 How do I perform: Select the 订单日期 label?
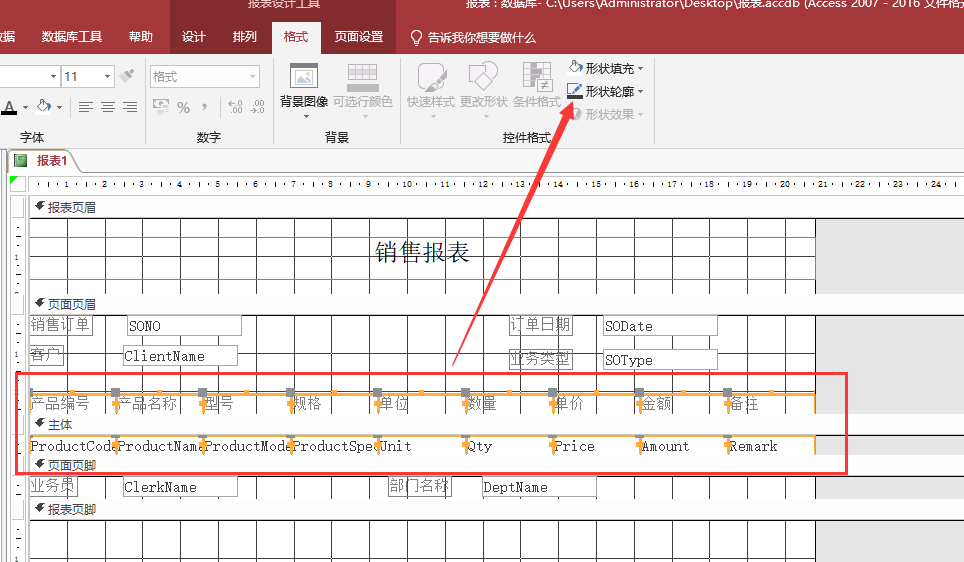coord(541,325)
